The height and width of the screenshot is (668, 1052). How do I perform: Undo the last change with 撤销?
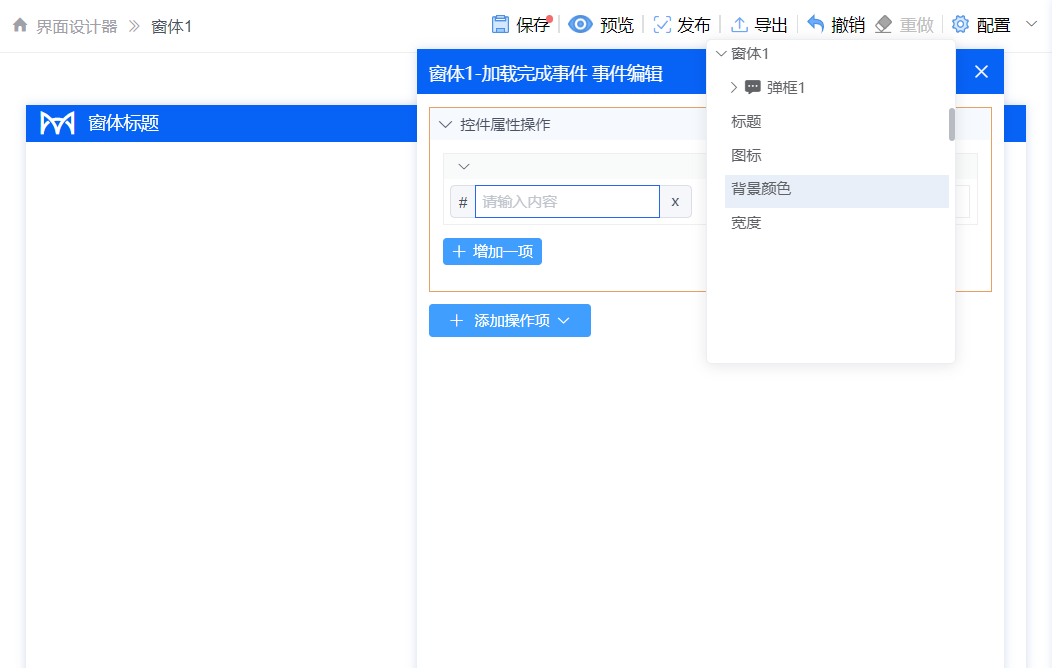click(x=814, y=25)
